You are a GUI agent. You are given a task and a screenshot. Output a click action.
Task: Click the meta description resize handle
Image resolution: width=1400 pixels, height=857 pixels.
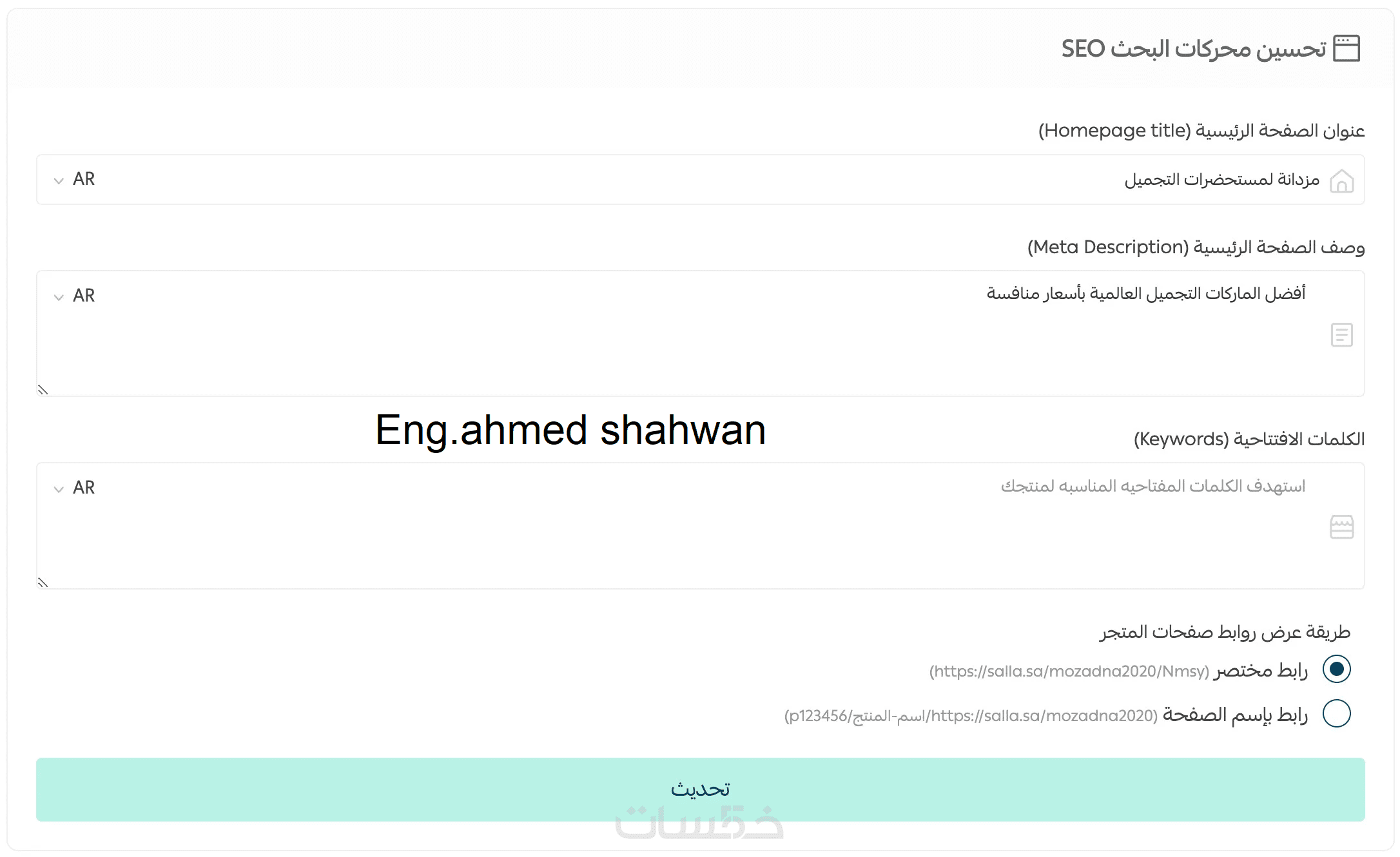(43, 390)
